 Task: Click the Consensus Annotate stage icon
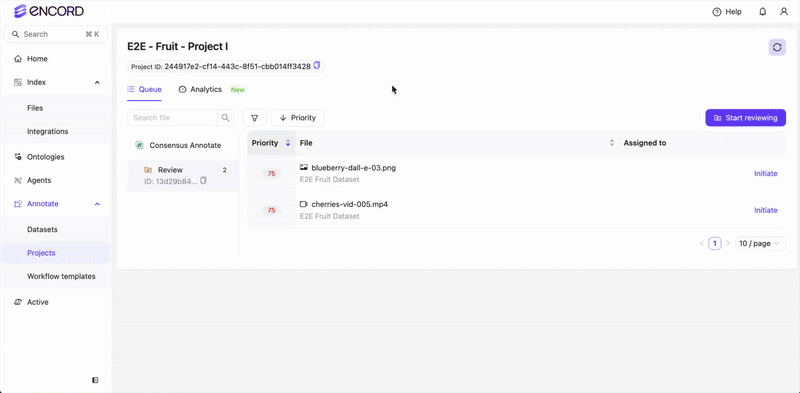[x=139, y=145]
